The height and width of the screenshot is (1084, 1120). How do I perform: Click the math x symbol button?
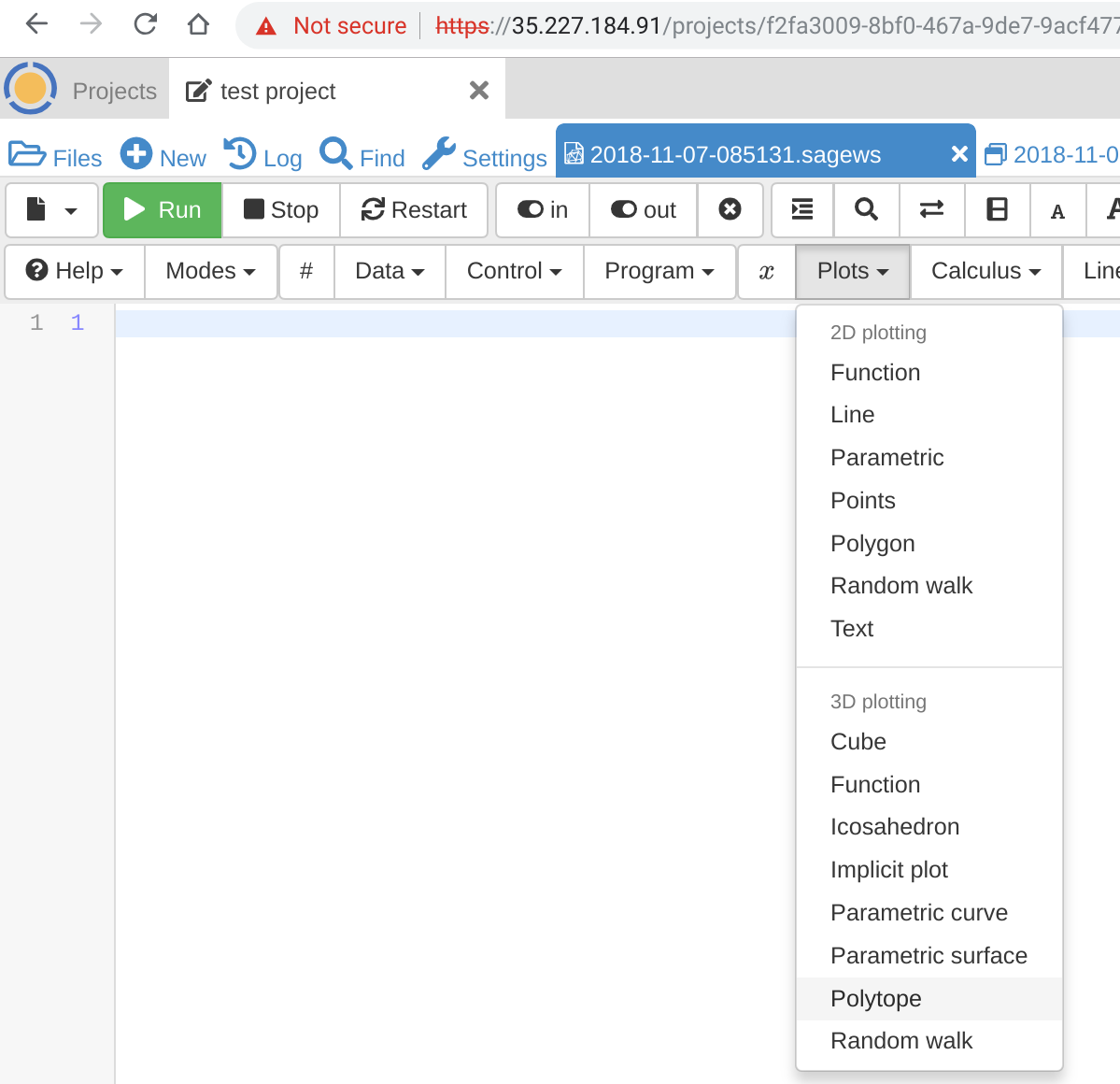(766, 271)
